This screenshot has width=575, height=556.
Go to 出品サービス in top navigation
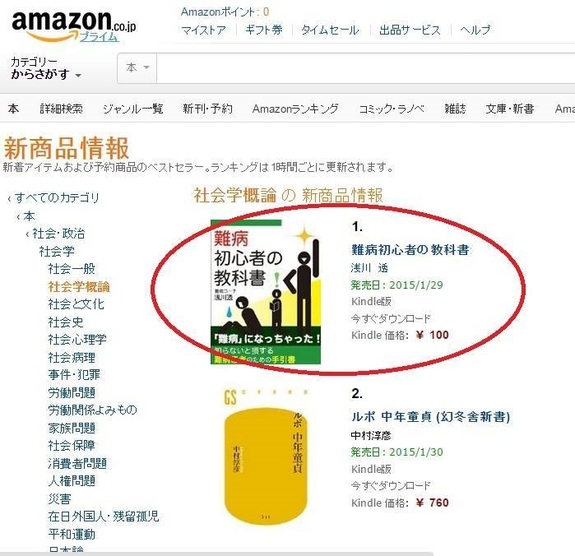pyautogui.click(x=410, y=30)
